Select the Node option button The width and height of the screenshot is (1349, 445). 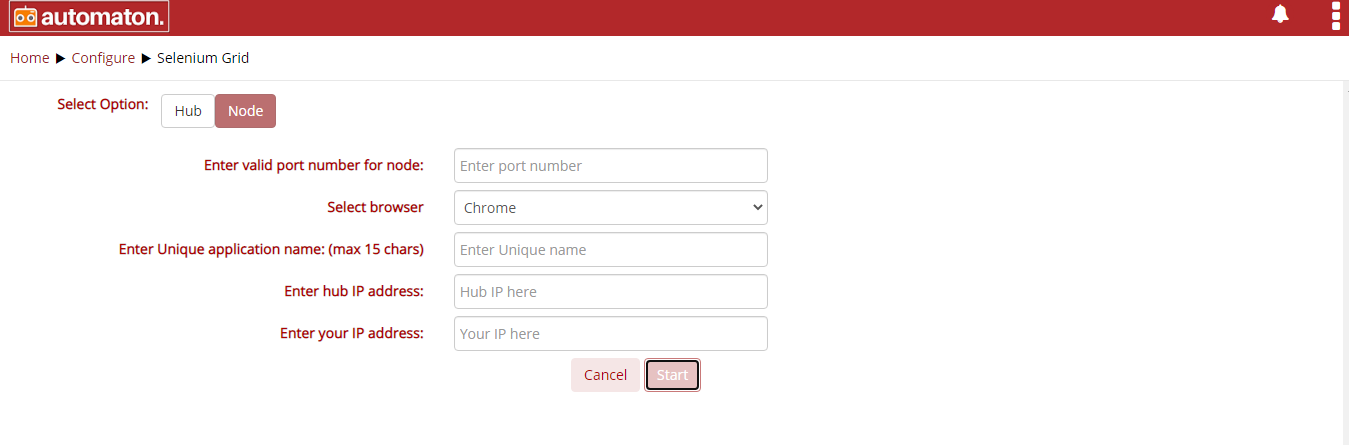click(245, 111)
